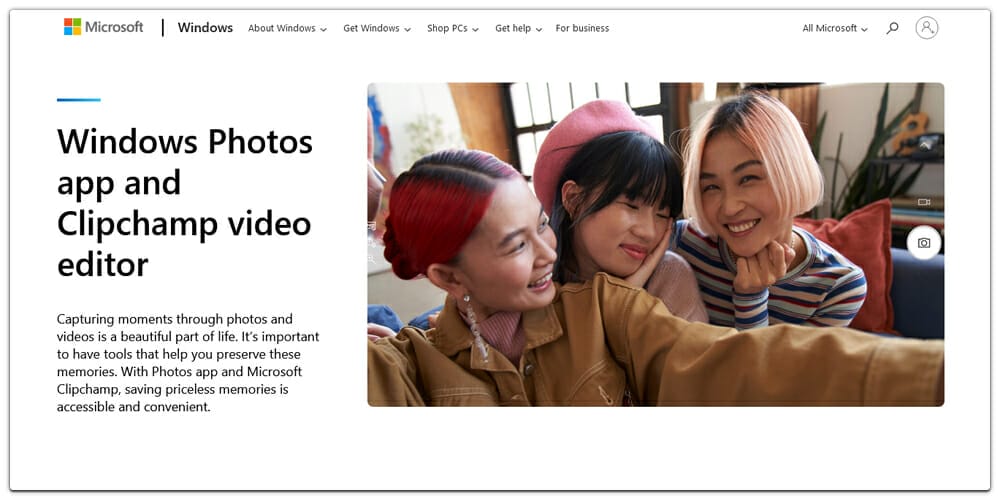
Task: Open the search magnifier icon
Action: [x=892, y=28]
